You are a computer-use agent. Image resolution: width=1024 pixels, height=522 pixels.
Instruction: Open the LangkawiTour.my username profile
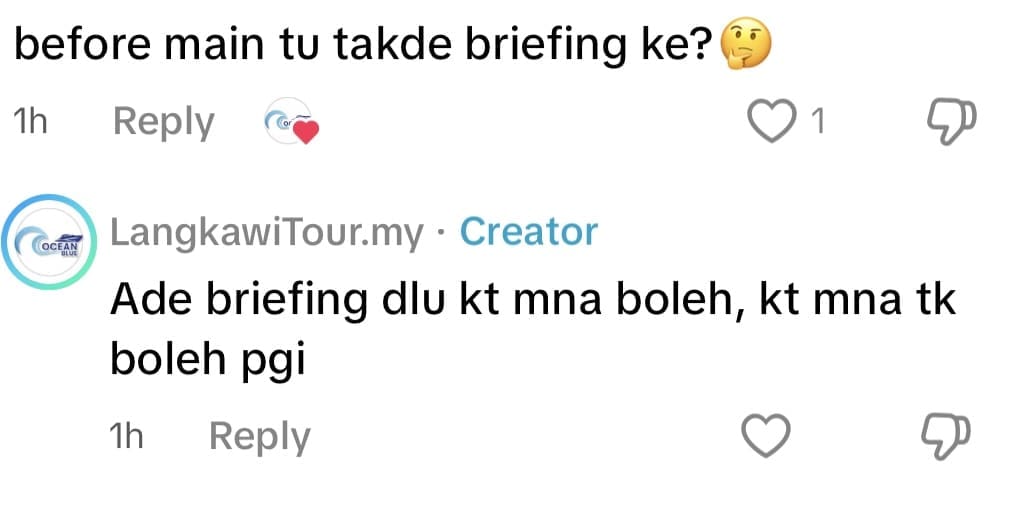pos(268,232)
